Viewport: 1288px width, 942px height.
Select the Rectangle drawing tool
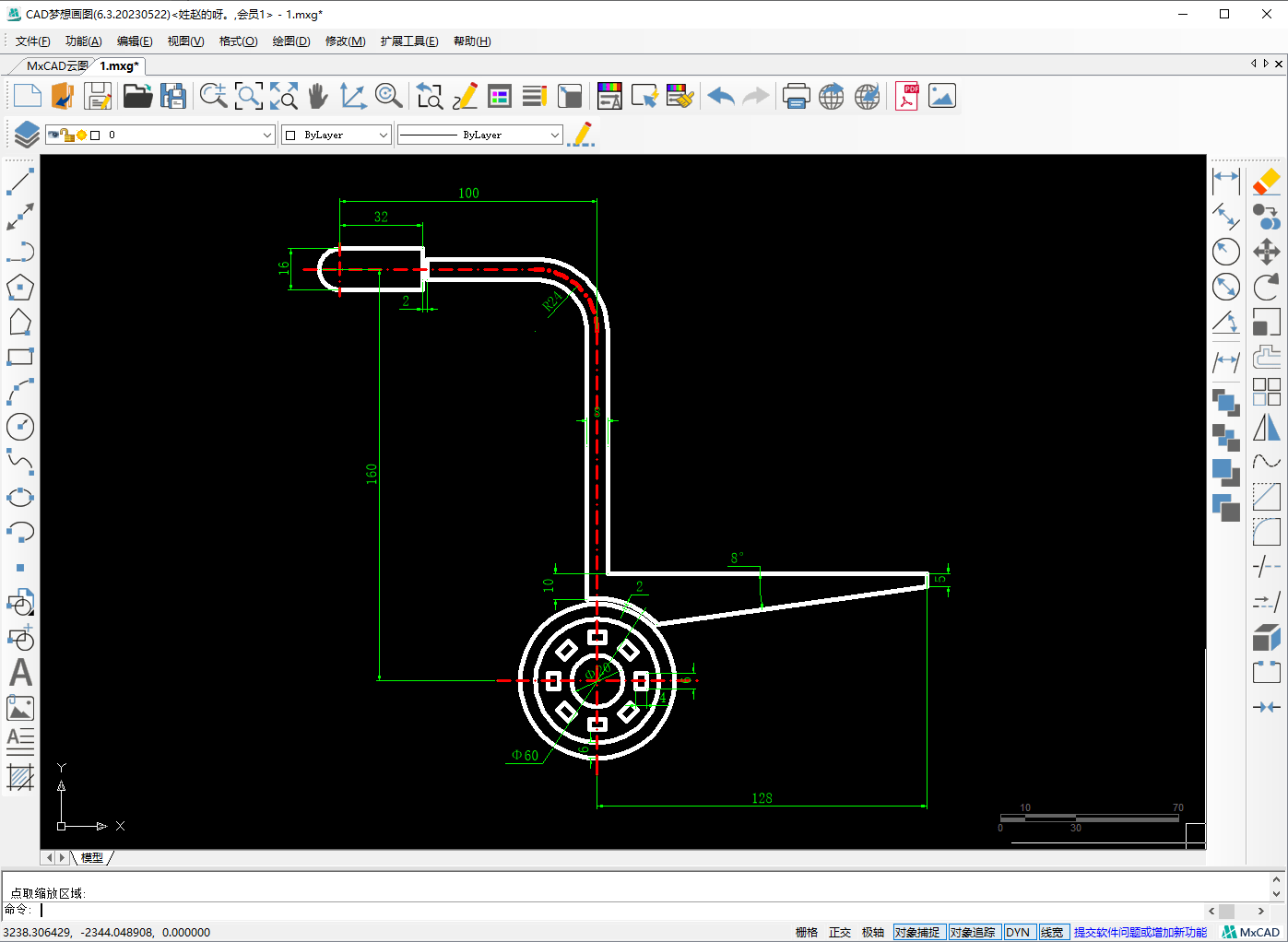tap(20, 357)
